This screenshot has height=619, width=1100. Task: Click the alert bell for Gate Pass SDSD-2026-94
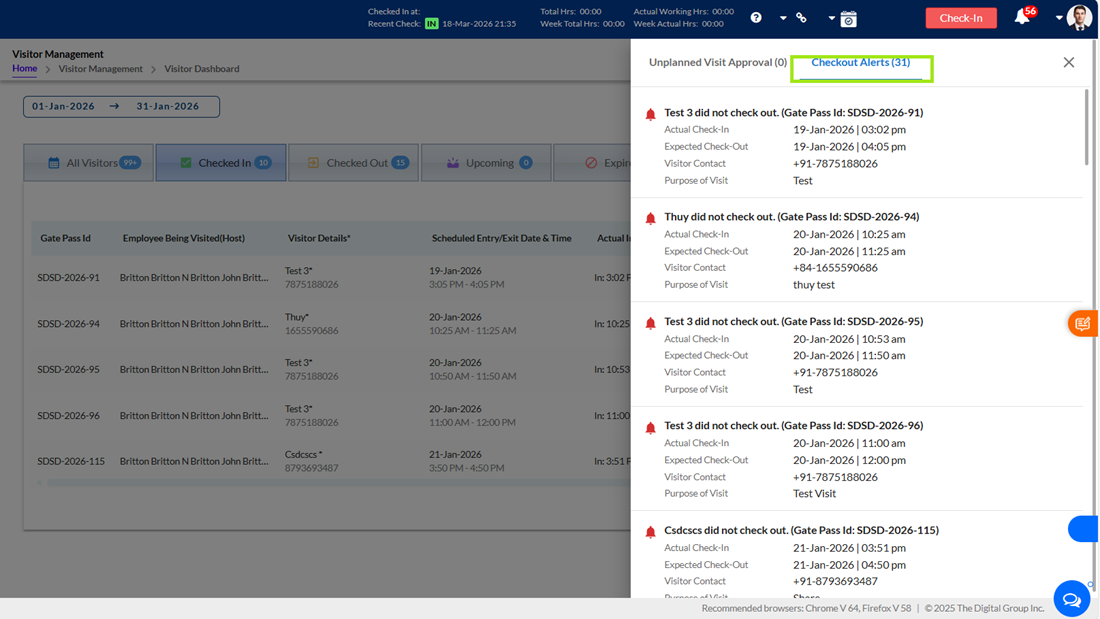[650, 218]
